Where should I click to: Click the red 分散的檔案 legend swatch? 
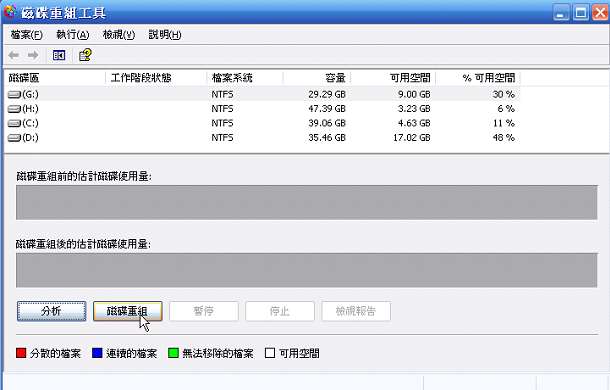[x=21, y=353]
